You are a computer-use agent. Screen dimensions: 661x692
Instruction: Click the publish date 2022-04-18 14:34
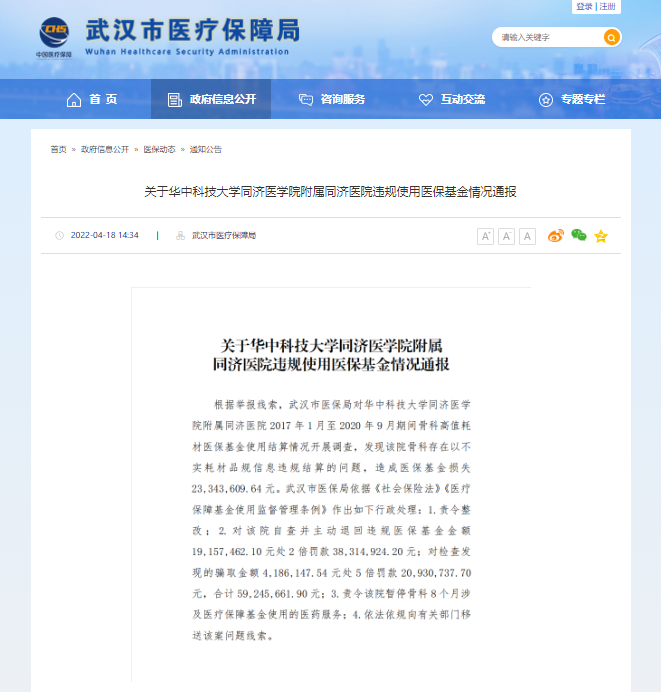click(105, 235)
